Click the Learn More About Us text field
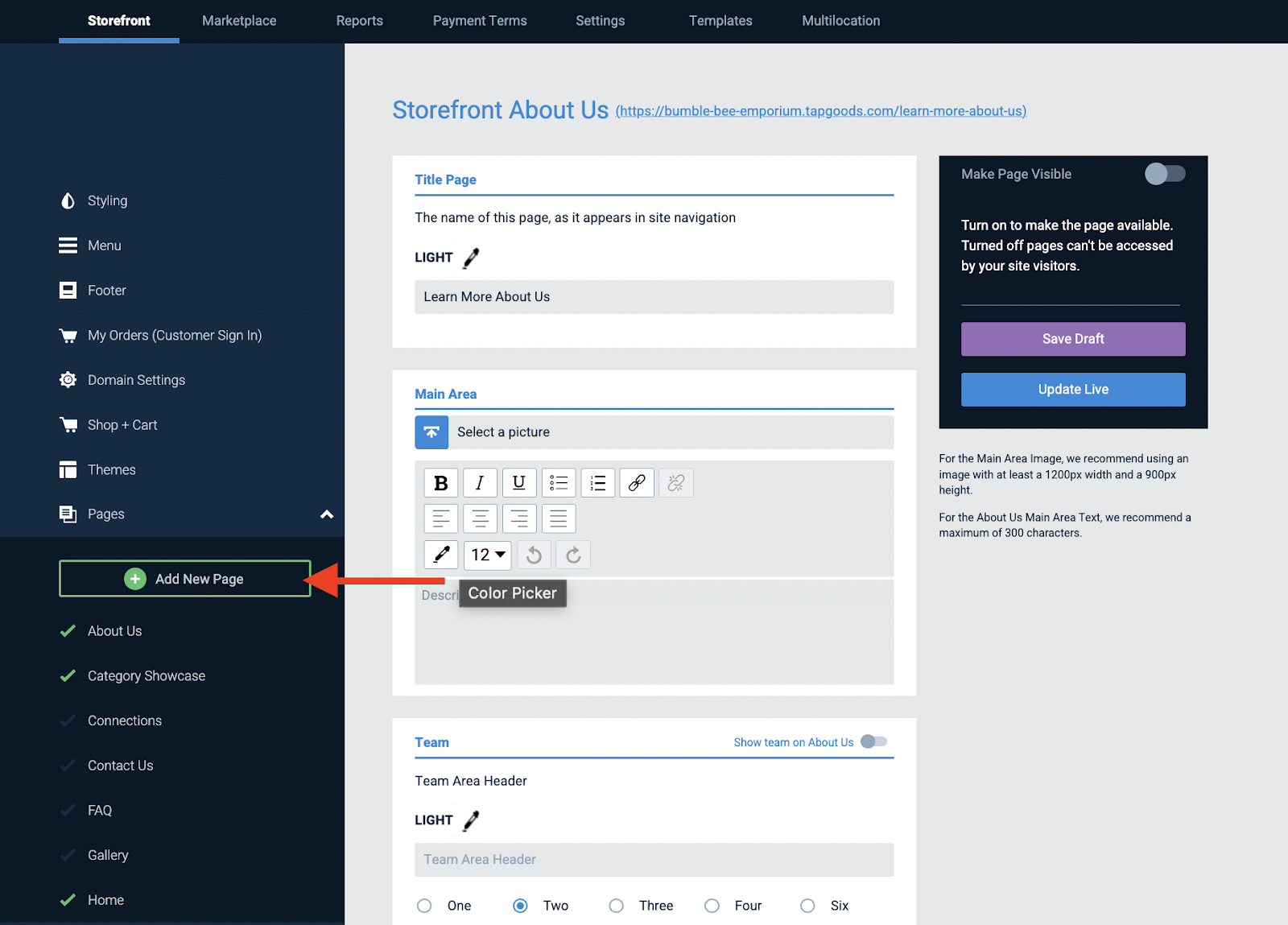The width and height of the screenshot is (1288, 925). (x=654, y=297)
